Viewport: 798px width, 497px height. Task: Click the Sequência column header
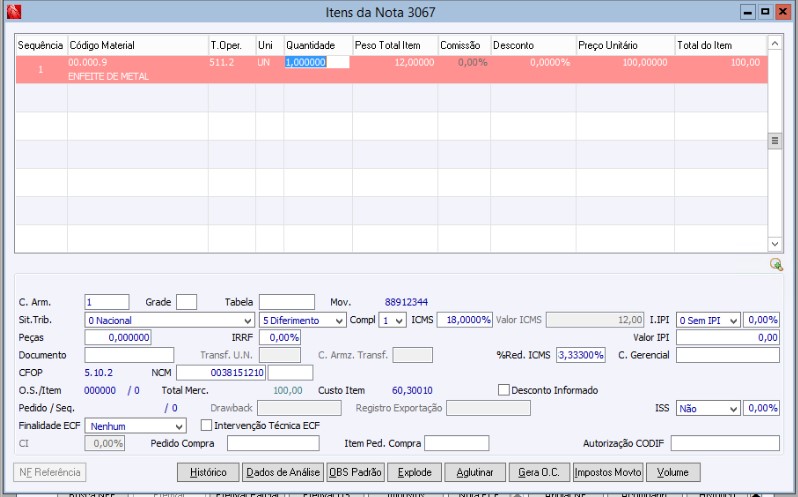pos(41,45)
